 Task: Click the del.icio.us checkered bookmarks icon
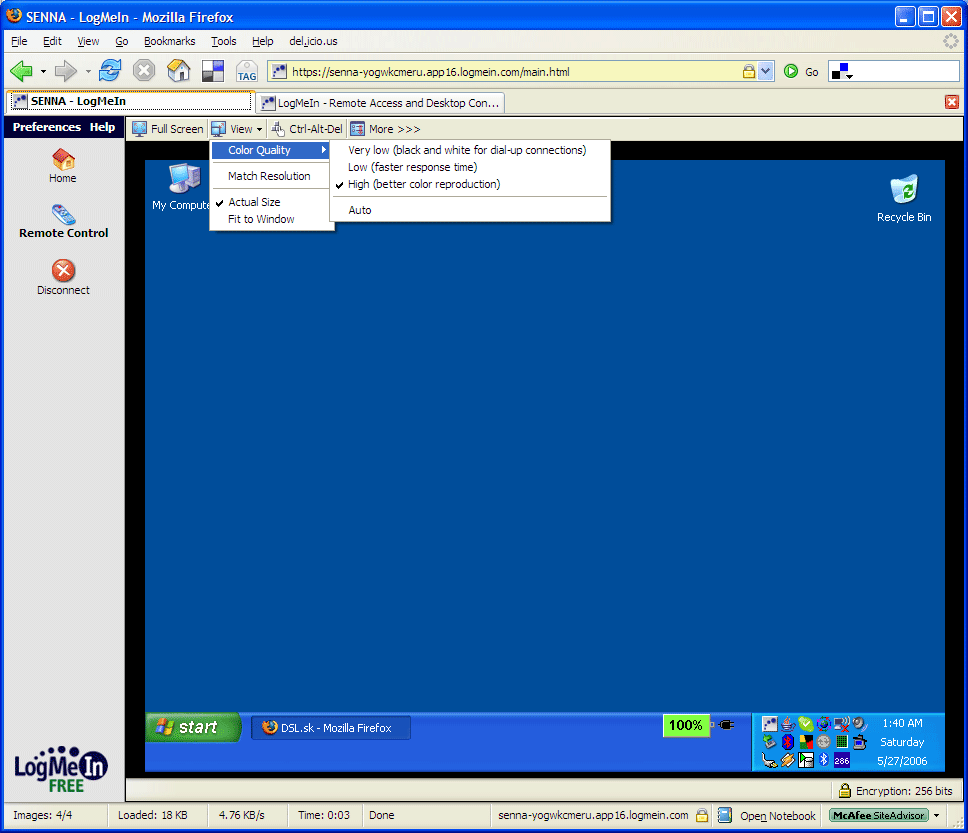tap(213, 71)
